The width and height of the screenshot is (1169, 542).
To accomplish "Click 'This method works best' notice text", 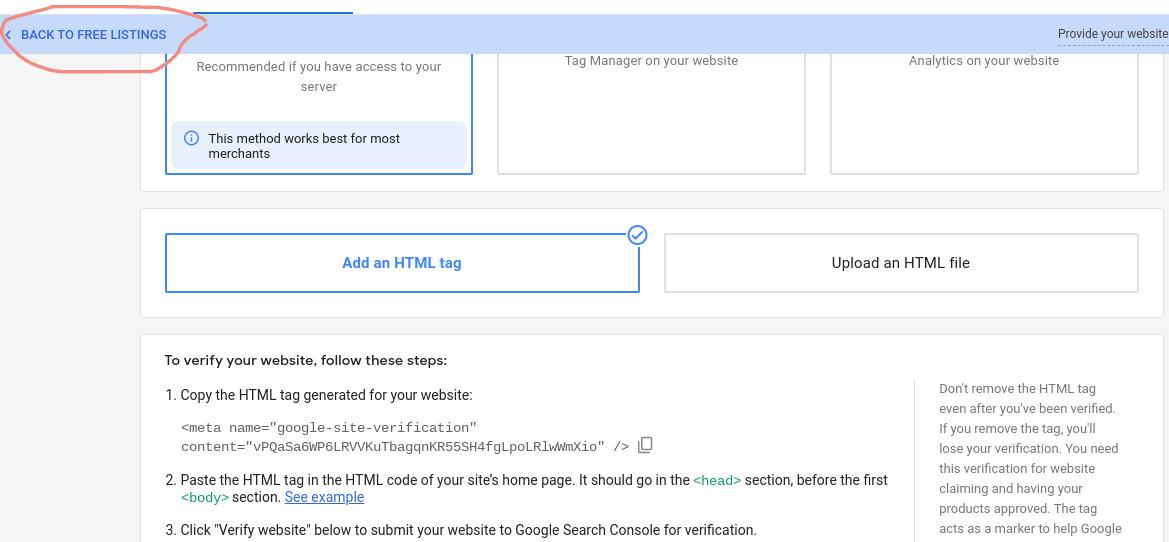I will (304, 146).
